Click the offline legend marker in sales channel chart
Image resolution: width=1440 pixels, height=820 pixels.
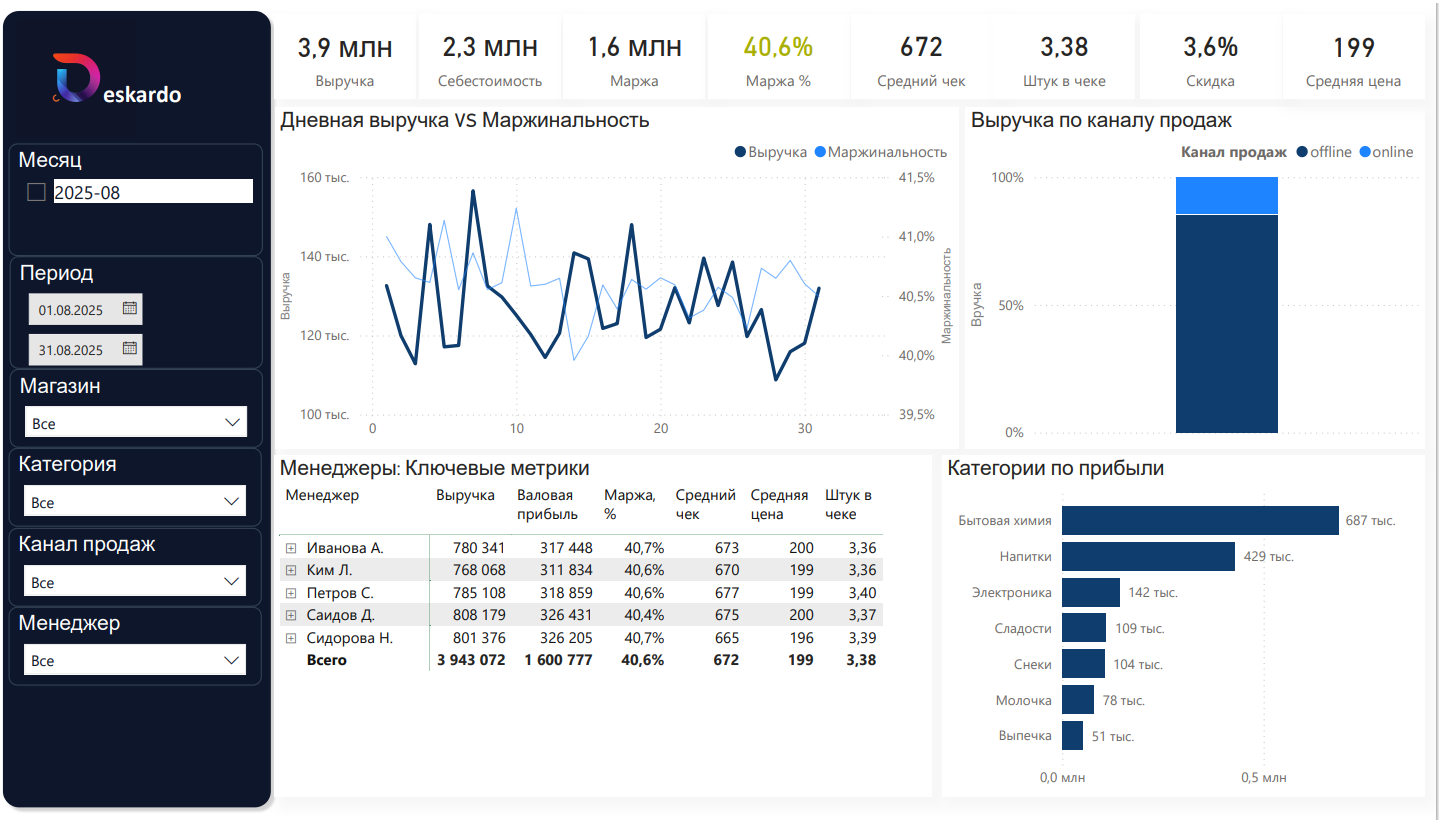(1302, 152)
